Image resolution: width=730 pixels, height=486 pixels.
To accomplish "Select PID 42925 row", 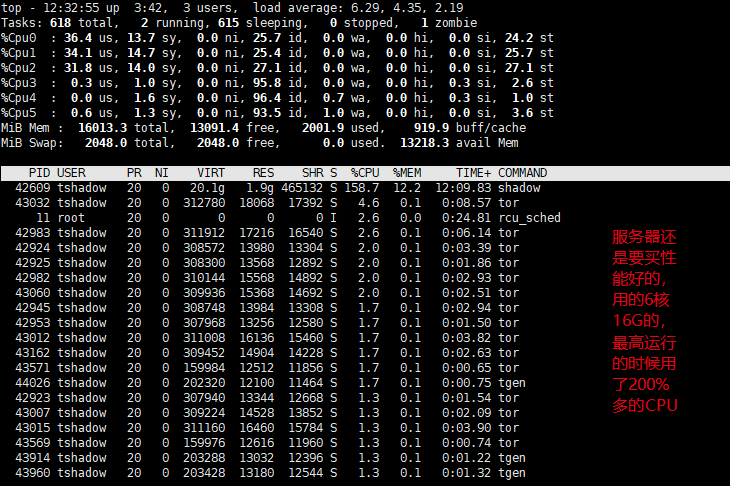I will (33, 263).
